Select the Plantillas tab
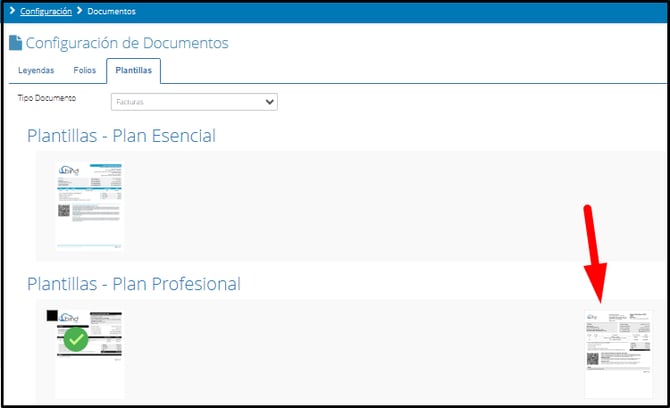Image resolution: width=670 pixels, height=408 pixels. point(133,71)
